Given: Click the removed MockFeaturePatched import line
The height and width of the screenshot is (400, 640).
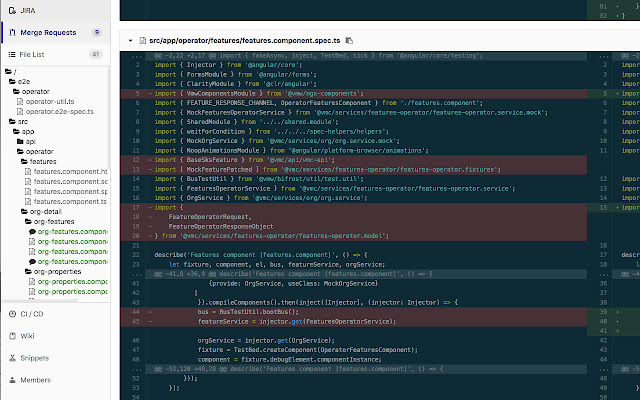Looking at the screenshot, I should click(x=327, y=169).
